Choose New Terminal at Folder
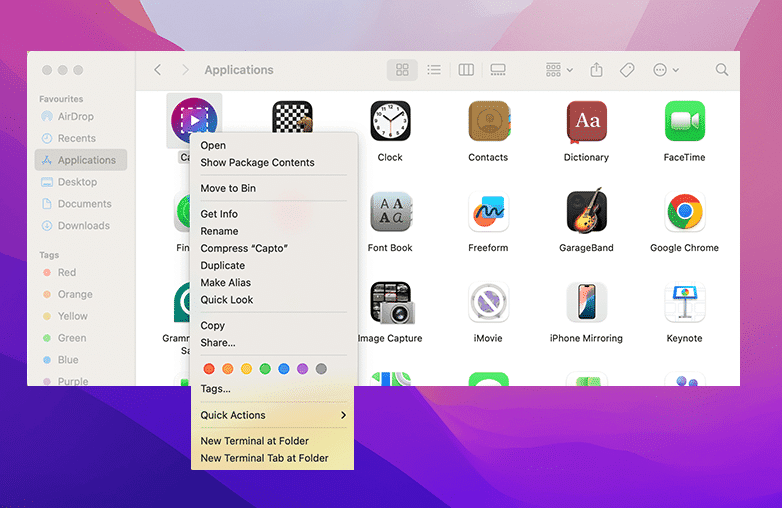This screenshot has width=782, height=508. [273, 441]
